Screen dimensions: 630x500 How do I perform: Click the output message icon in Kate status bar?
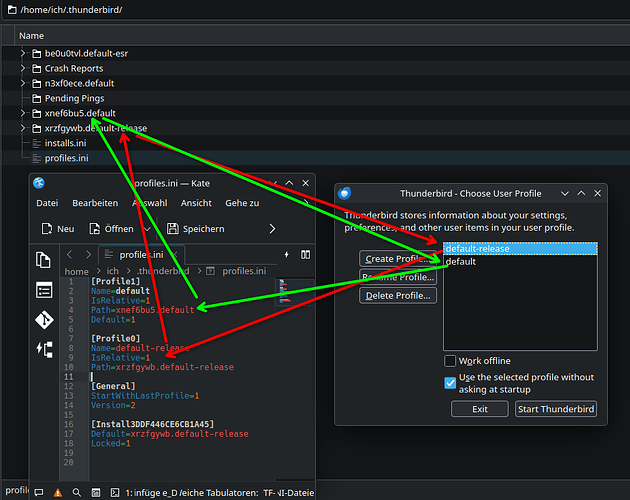(39, 492)
